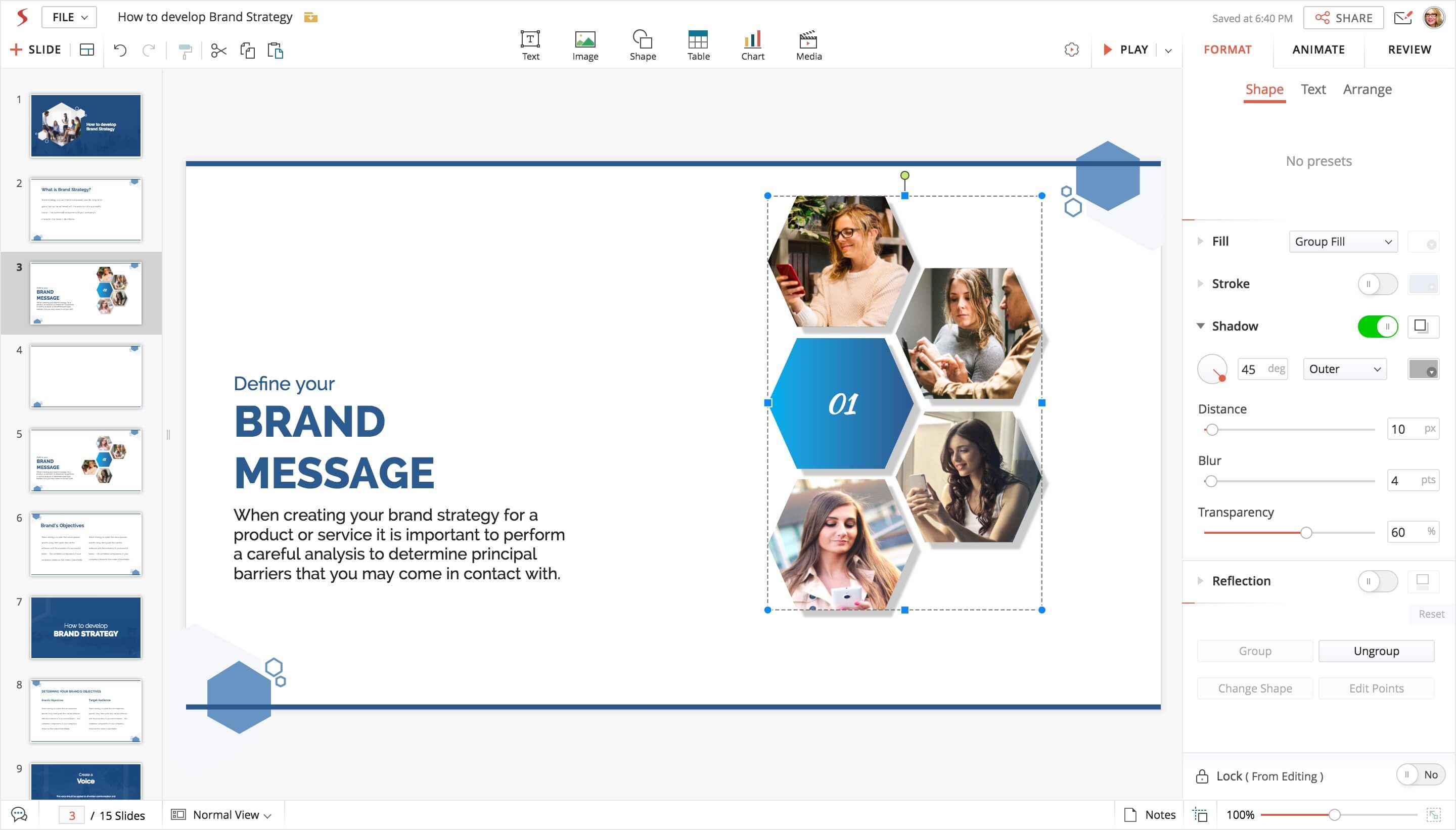Switch to the ANIMATE tab
This screenshot has height=830, width=1456.
1317,50
